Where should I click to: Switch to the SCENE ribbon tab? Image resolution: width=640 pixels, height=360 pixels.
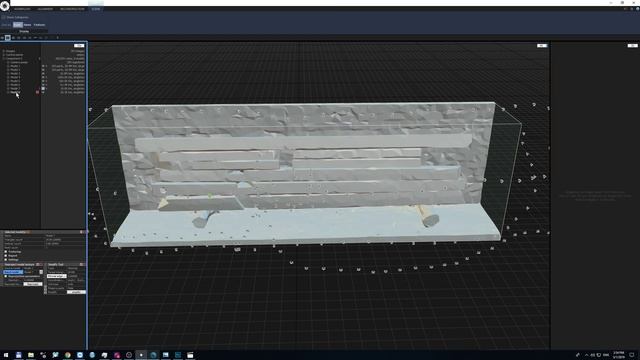[96, 9]
